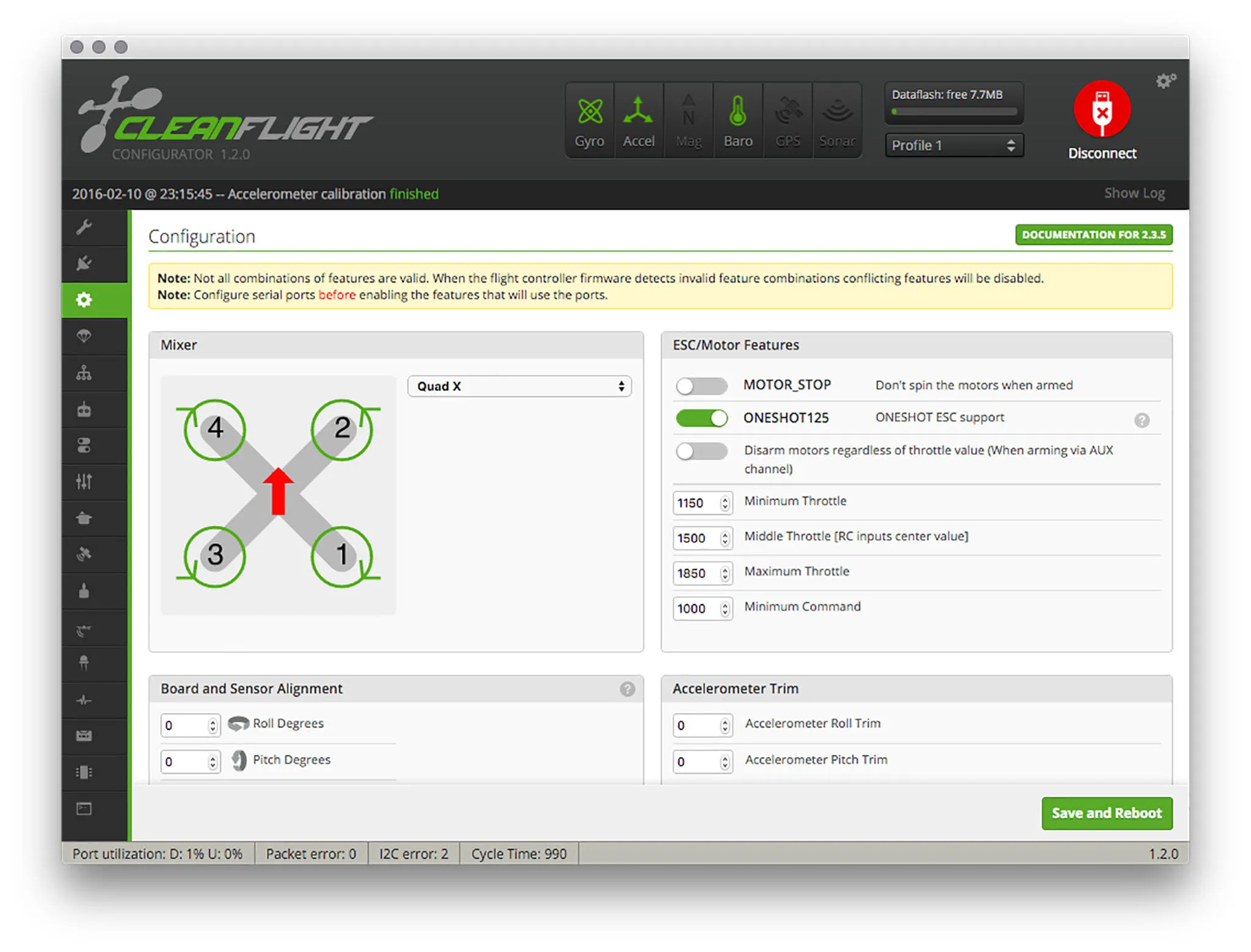Open the Failsafe parachute icon tab

(84, 336)
